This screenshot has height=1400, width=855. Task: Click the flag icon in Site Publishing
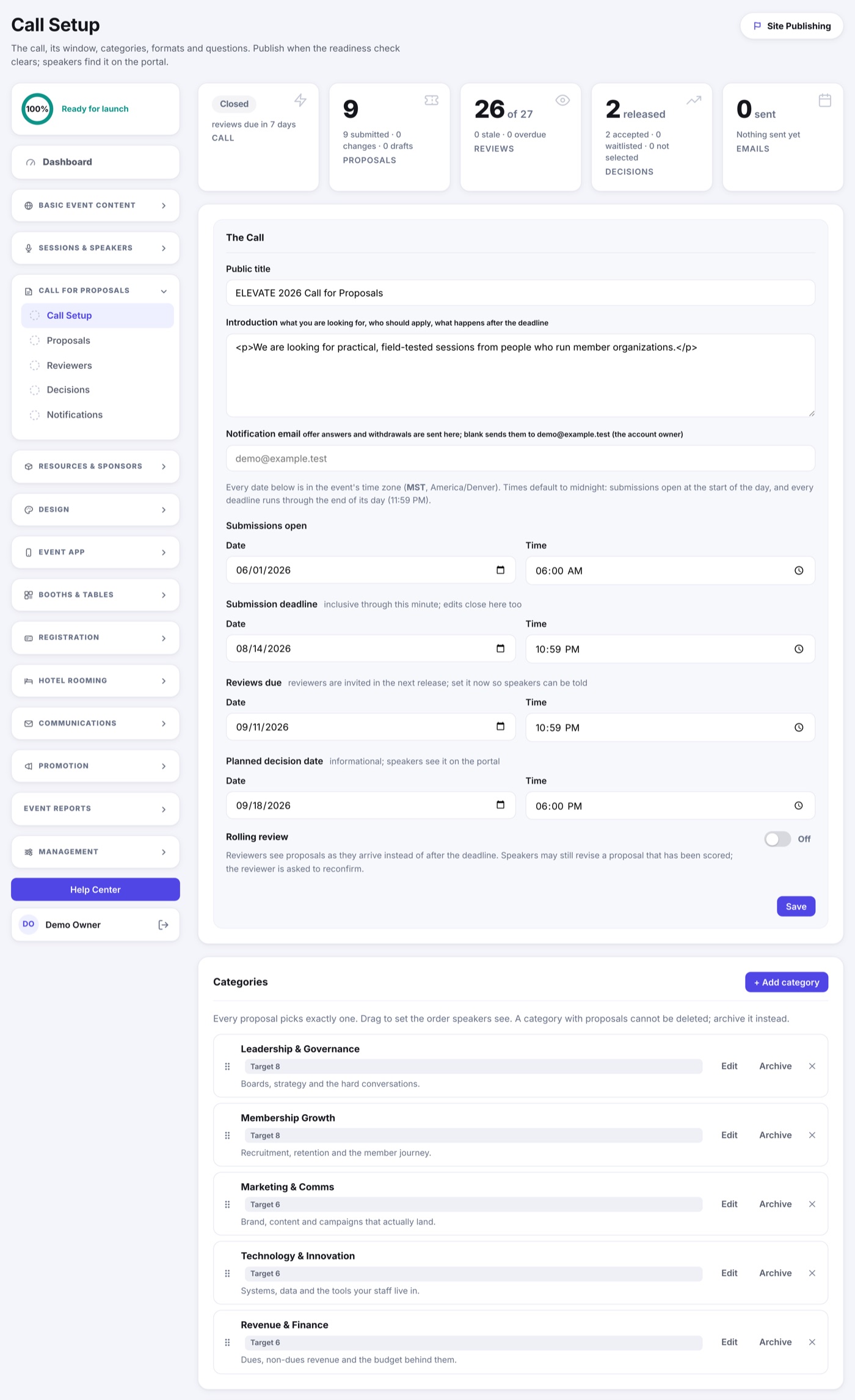pos(757,26)
